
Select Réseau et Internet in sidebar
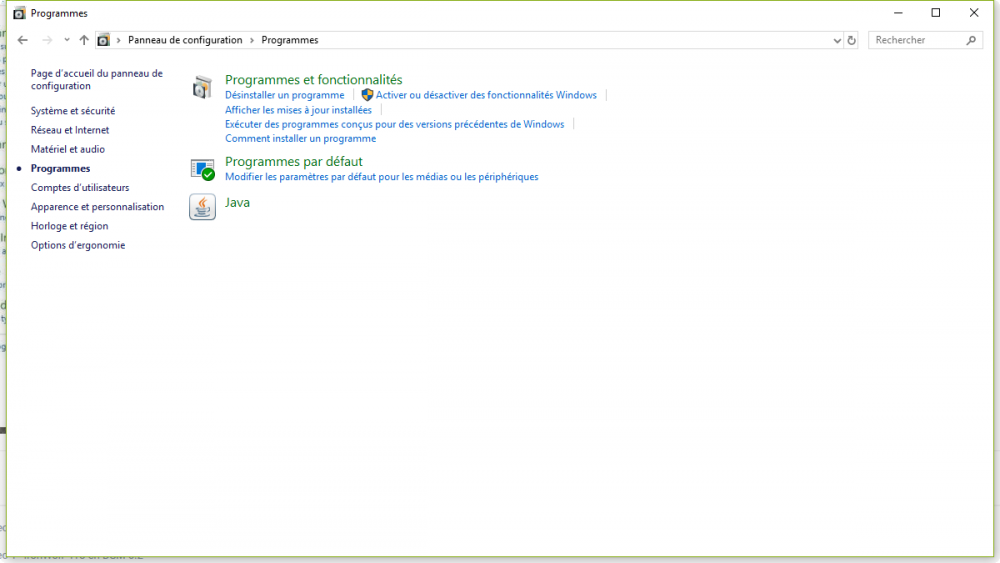click(x=70, y=130)
